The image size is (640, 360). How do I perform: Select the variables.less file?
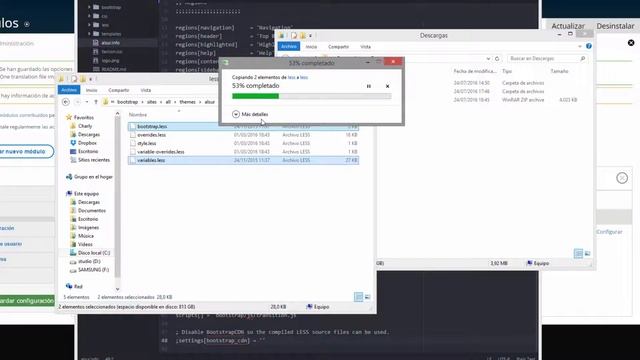[x=243, y=160]
